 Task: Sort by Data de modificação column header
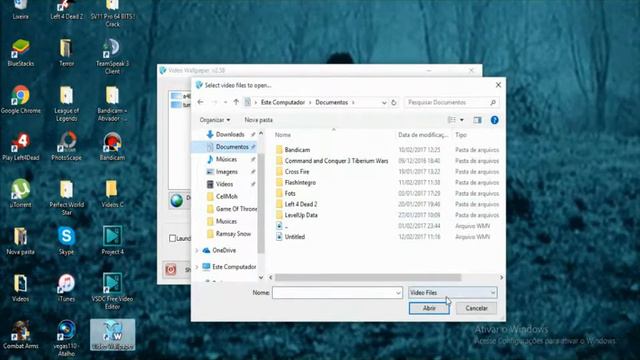click(x=423, y=135)
